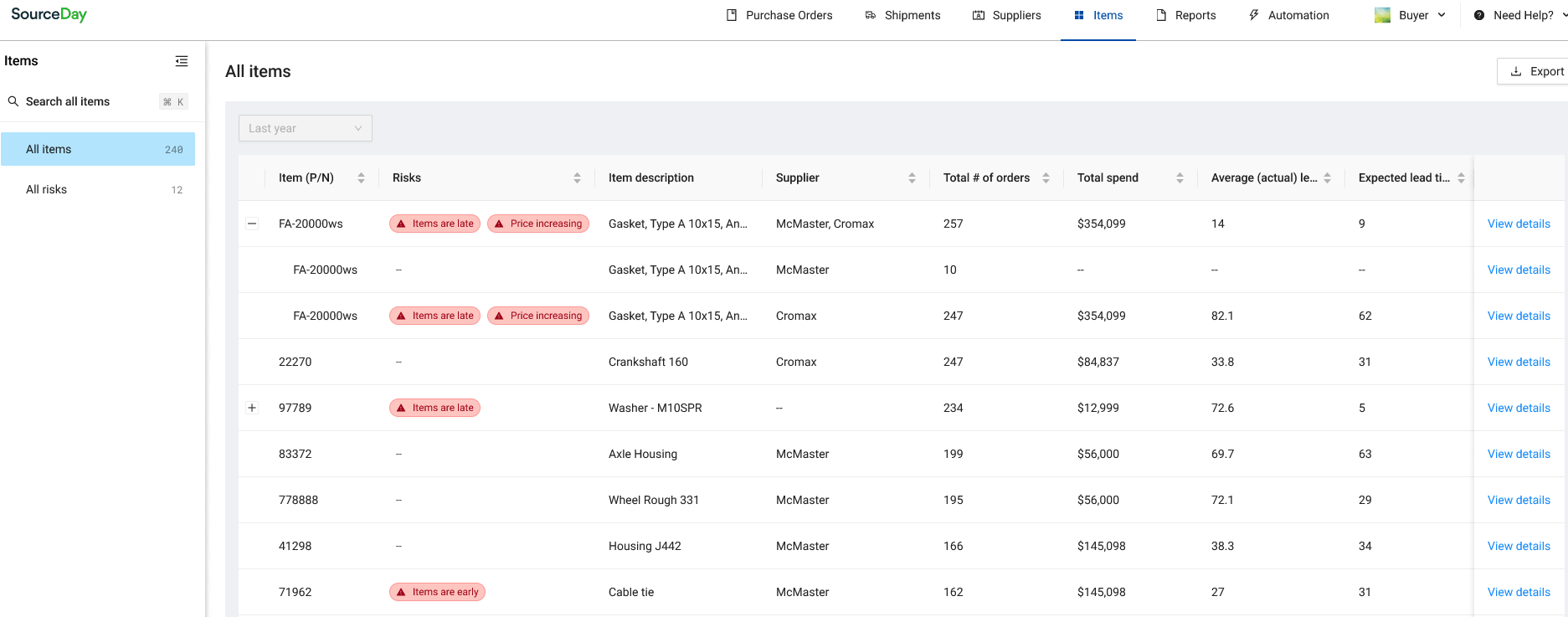1568x617 pixels.
Task: Click the SourceDay logo
Action: [x=49, y=14]
